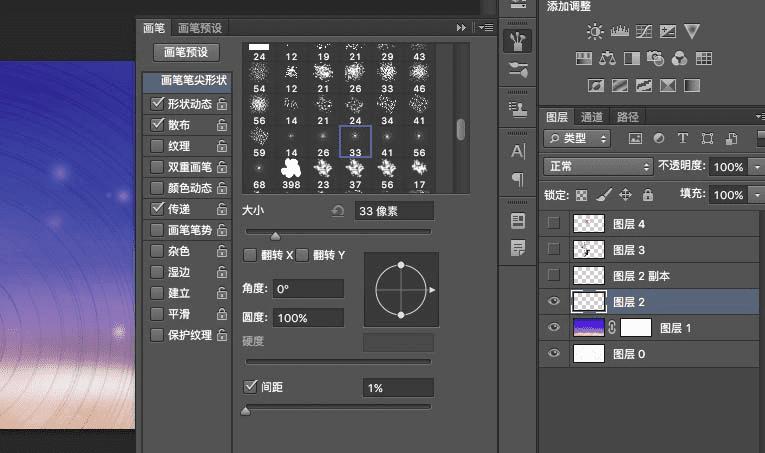This screenshot has height=453, width=765.
Task: Uncheck 传递 checkbox
Action: (157, 208)
